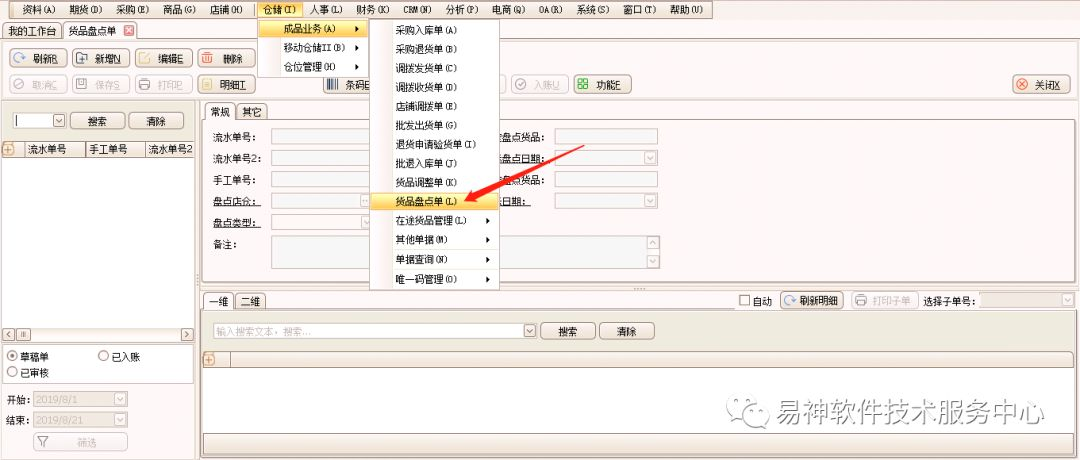Image resolution: width=1080 pixels, height=460 pixels.
Task: Click the detail search text input field
Action: pos(368,331)
